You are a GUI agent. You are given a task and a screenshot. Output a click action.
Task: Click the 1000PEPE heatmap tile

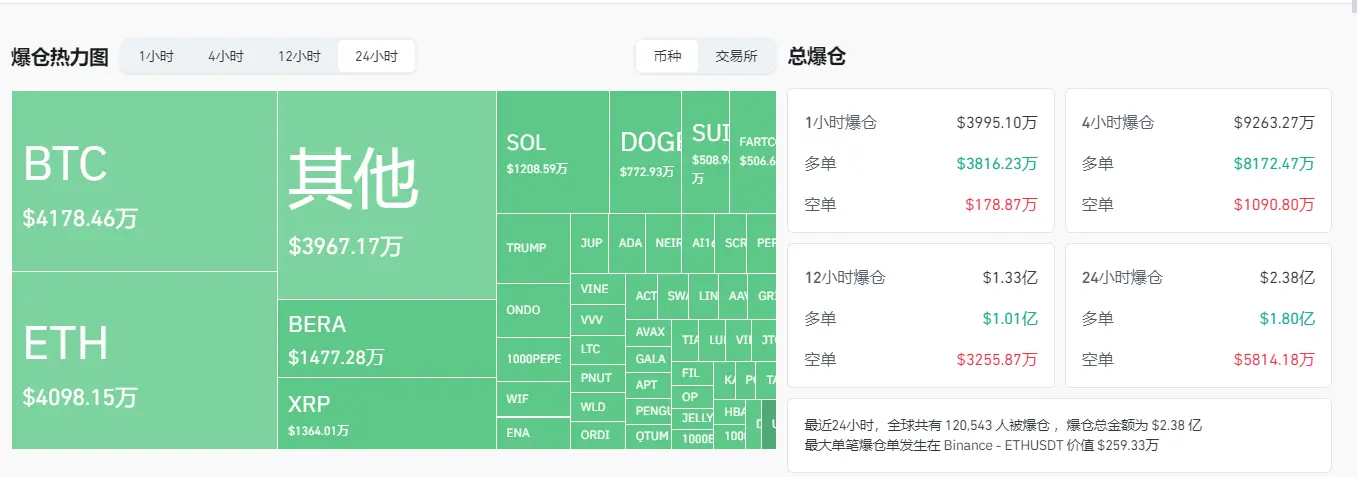pos(533,359)
